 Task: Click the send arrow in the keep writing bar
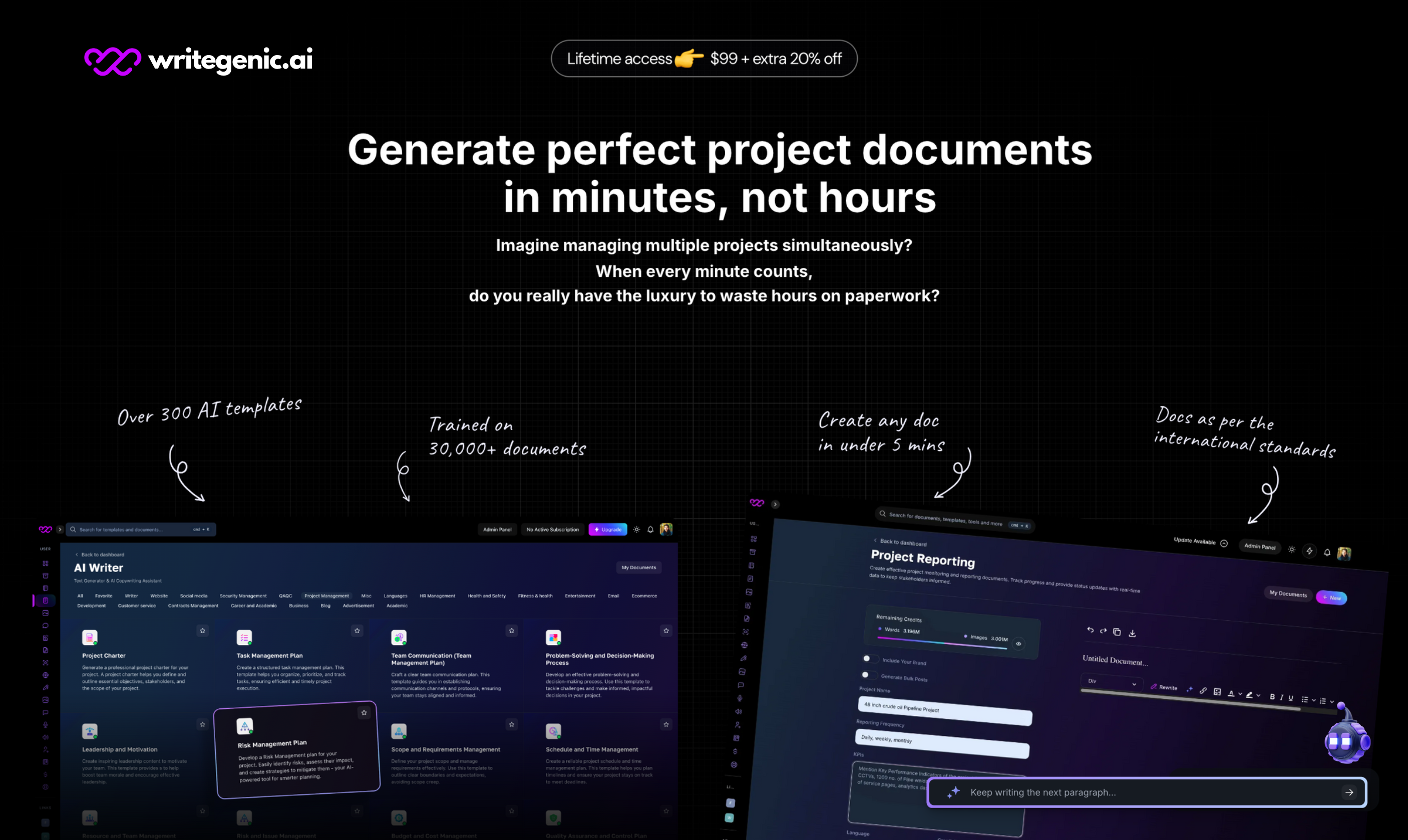(1349, 792)
